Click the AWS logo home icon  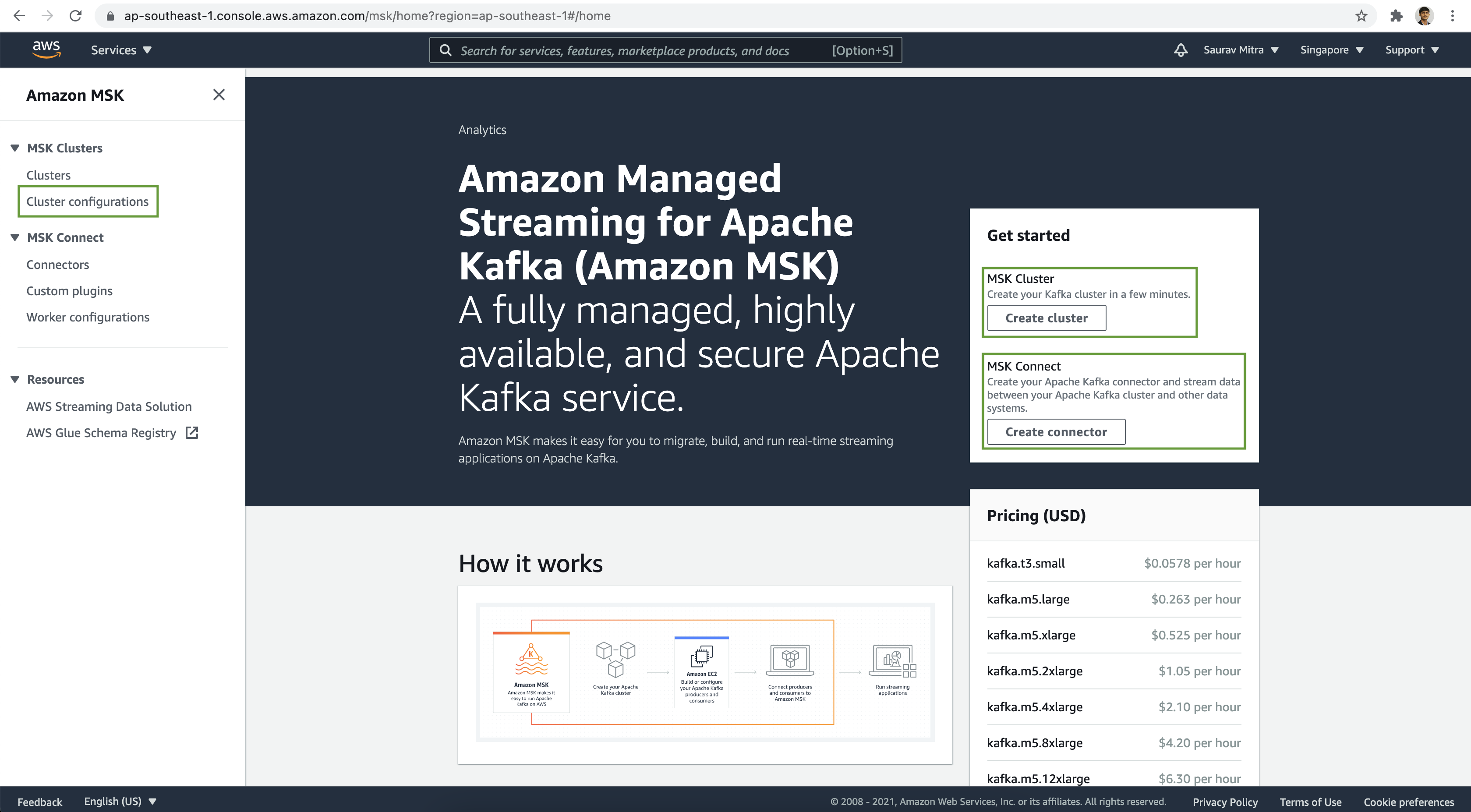coord(46,49)
